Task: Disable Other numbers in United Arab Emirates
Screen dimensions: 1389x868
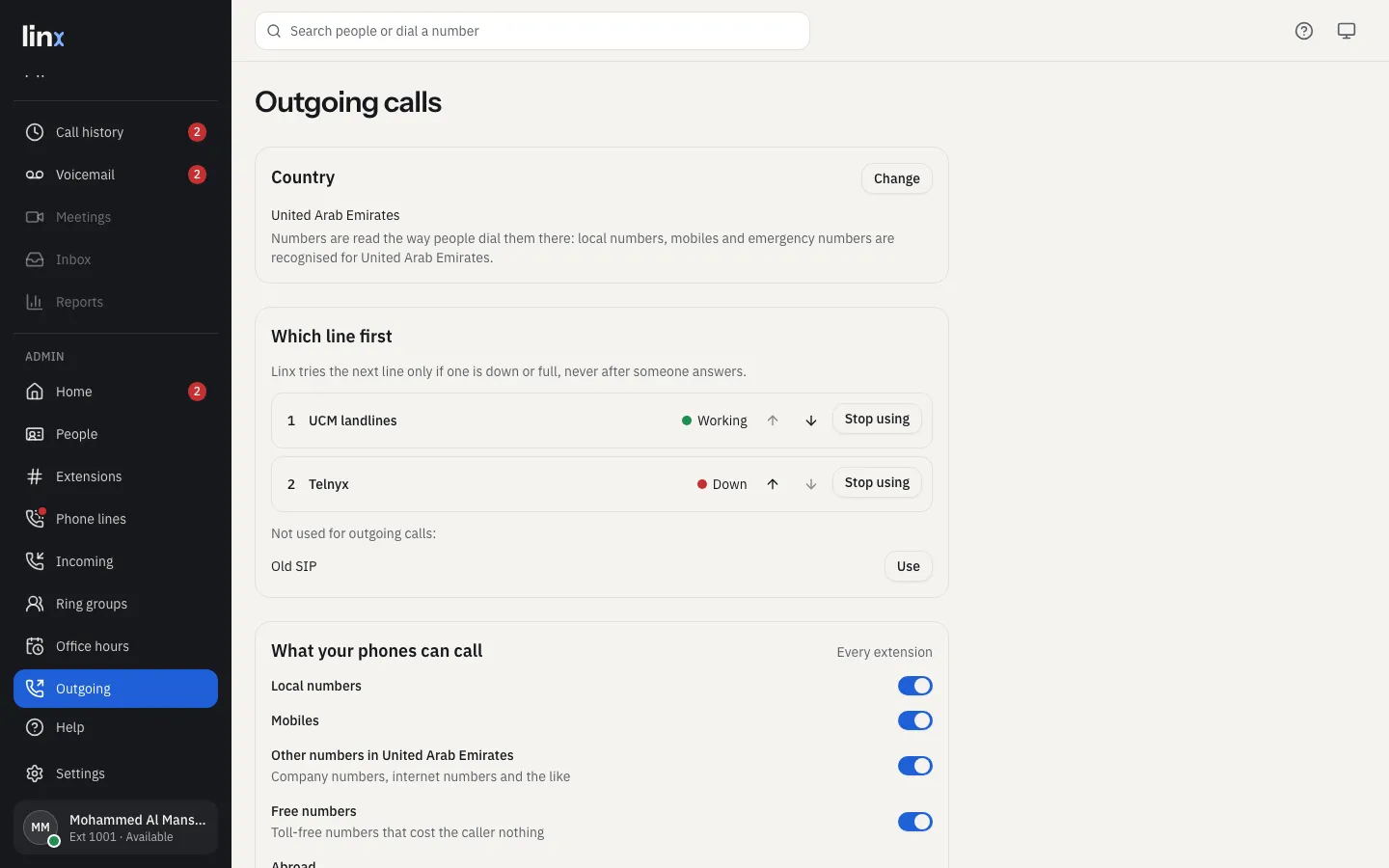Action: click(915, 766)
